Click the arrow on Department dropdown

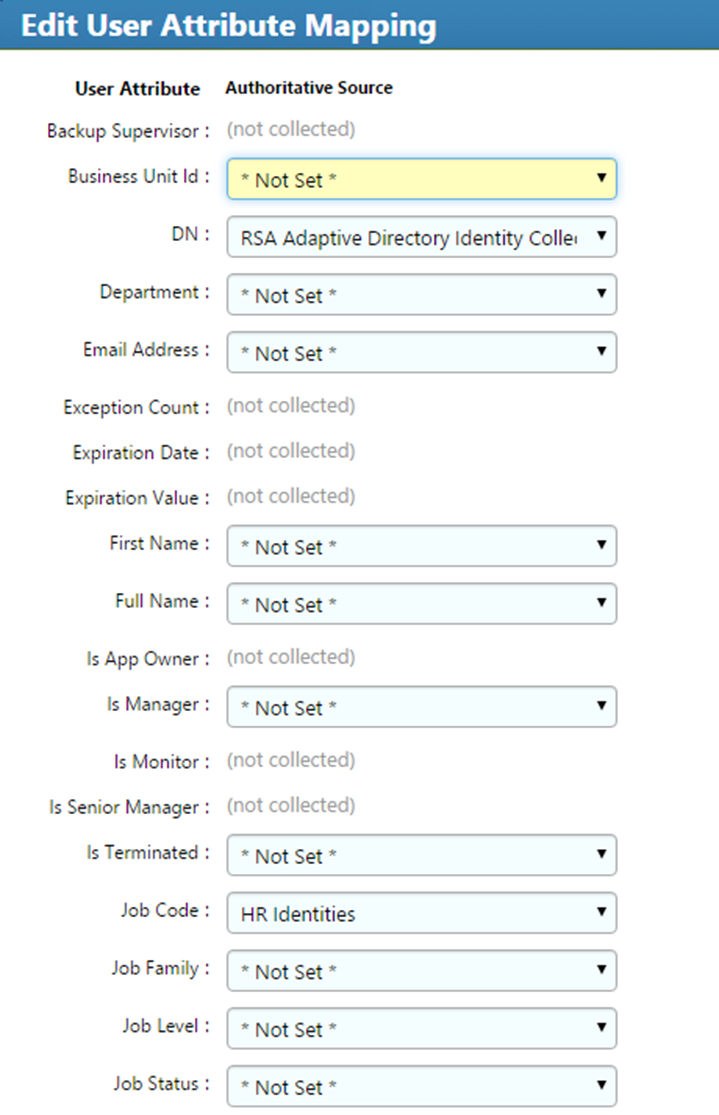tap(603, 294)
